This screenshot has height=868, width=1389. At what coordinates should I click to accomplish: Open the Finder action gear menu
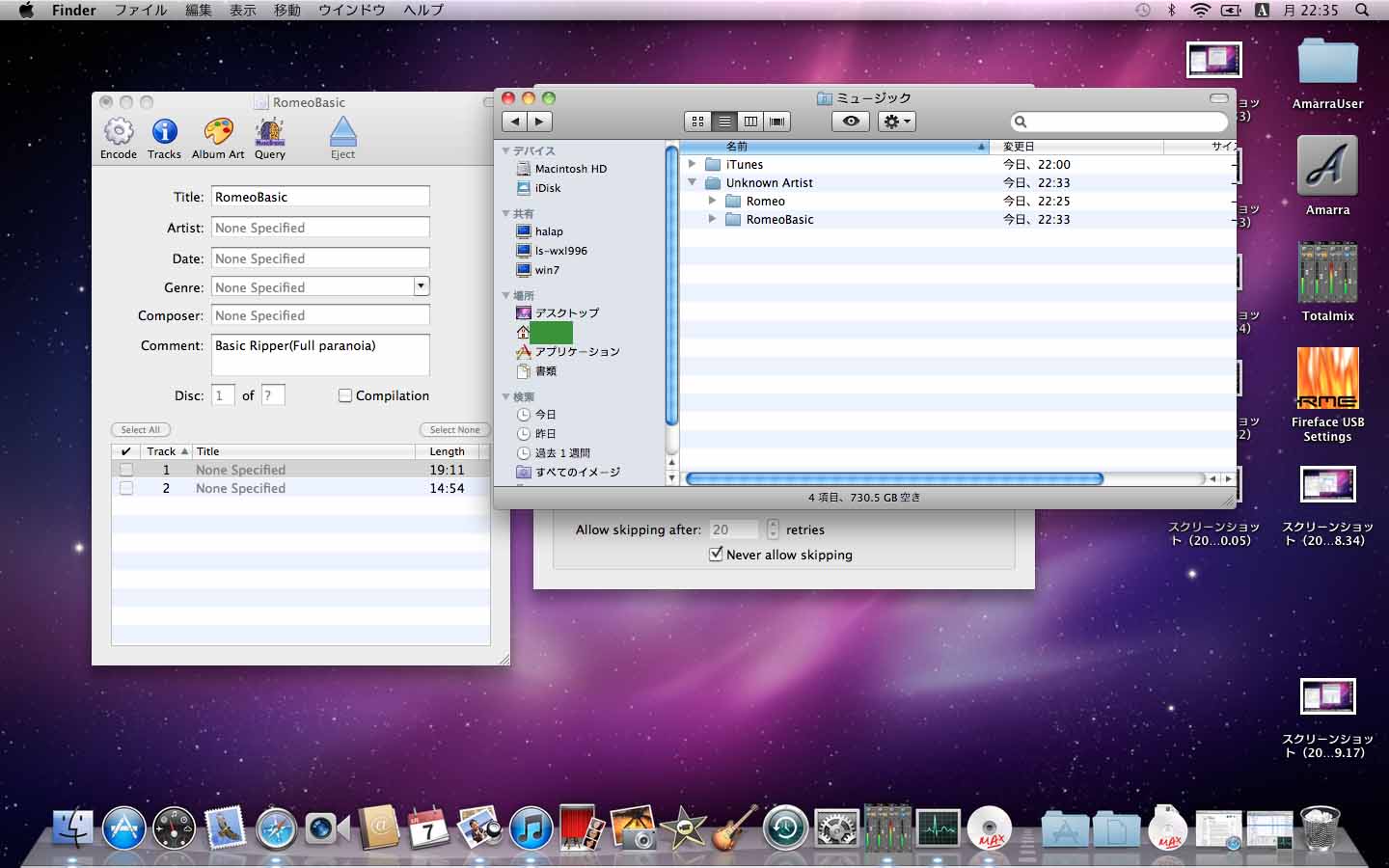click(896, 122)
